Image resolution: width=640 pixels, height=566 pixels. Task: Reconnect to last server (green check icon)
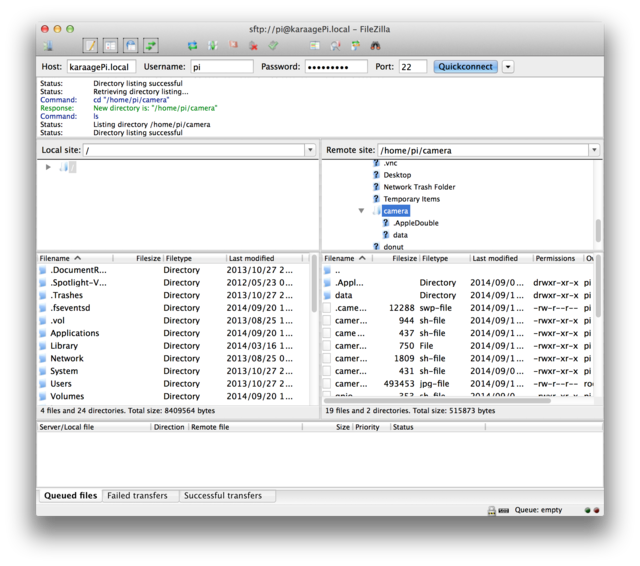click(x=273, y=45)
